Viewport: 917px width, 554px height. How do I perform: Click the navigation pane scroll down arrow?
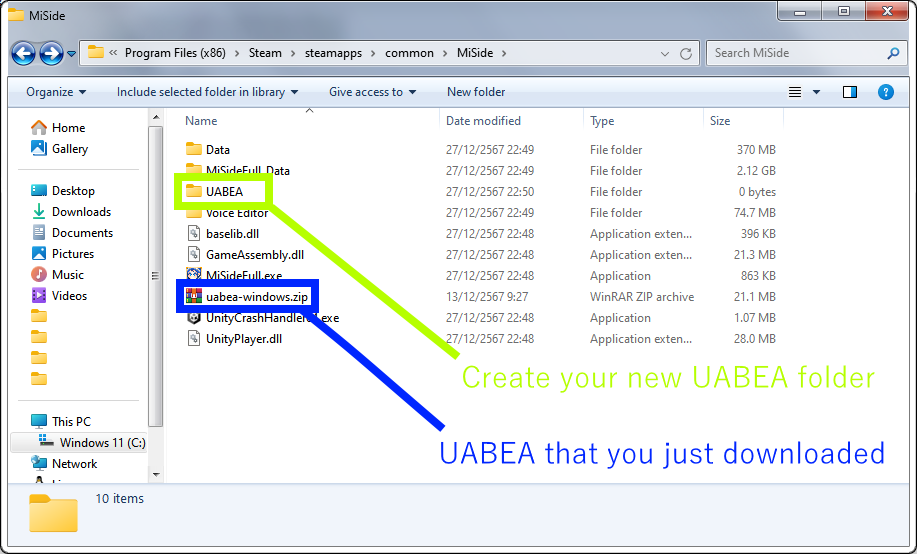[x=156, y=474]
